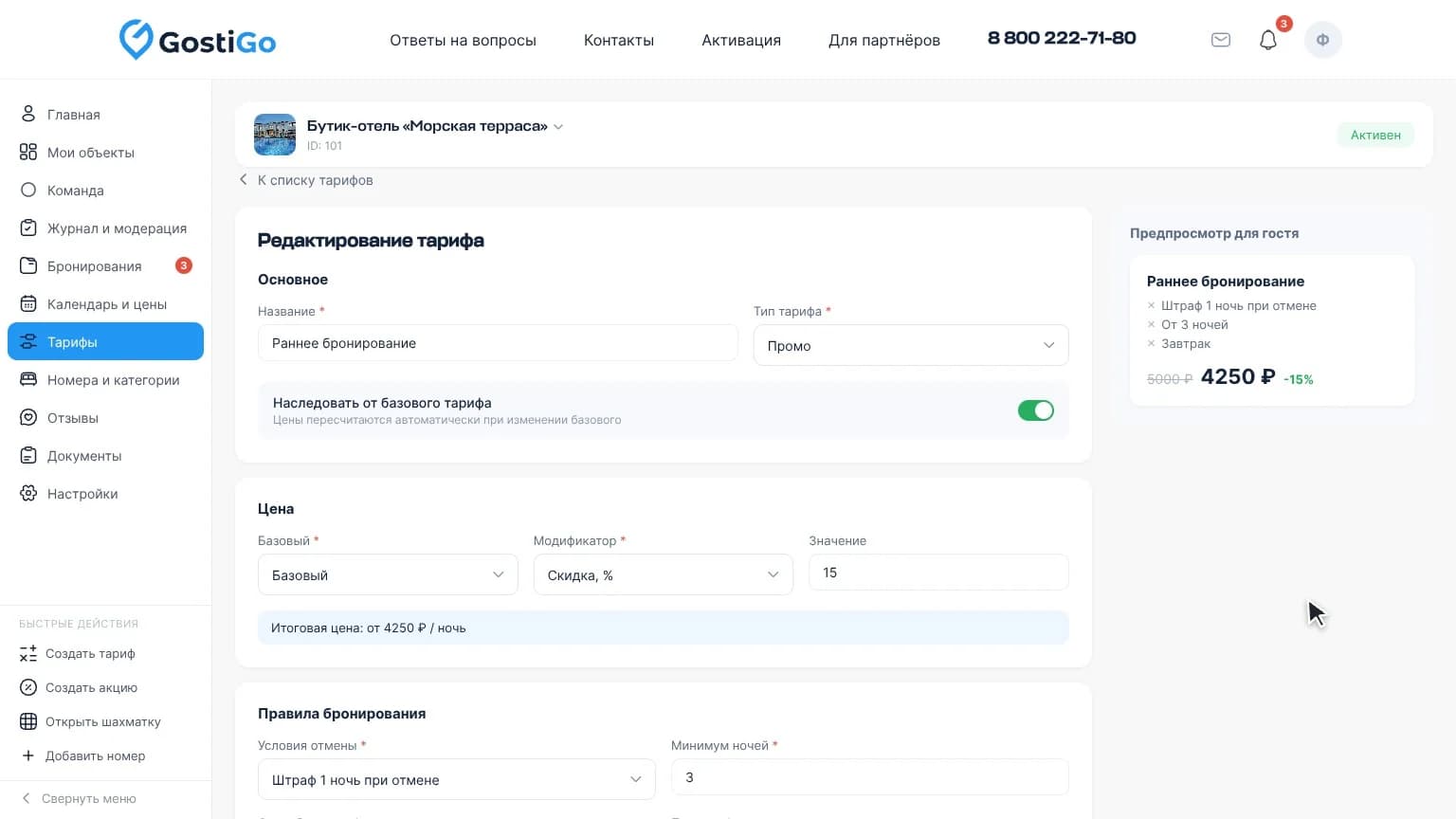Click the Календарь и цены calendar icon
This screenshot has height=819, width=1456.
pyautogui.click(x=28, y=303)
